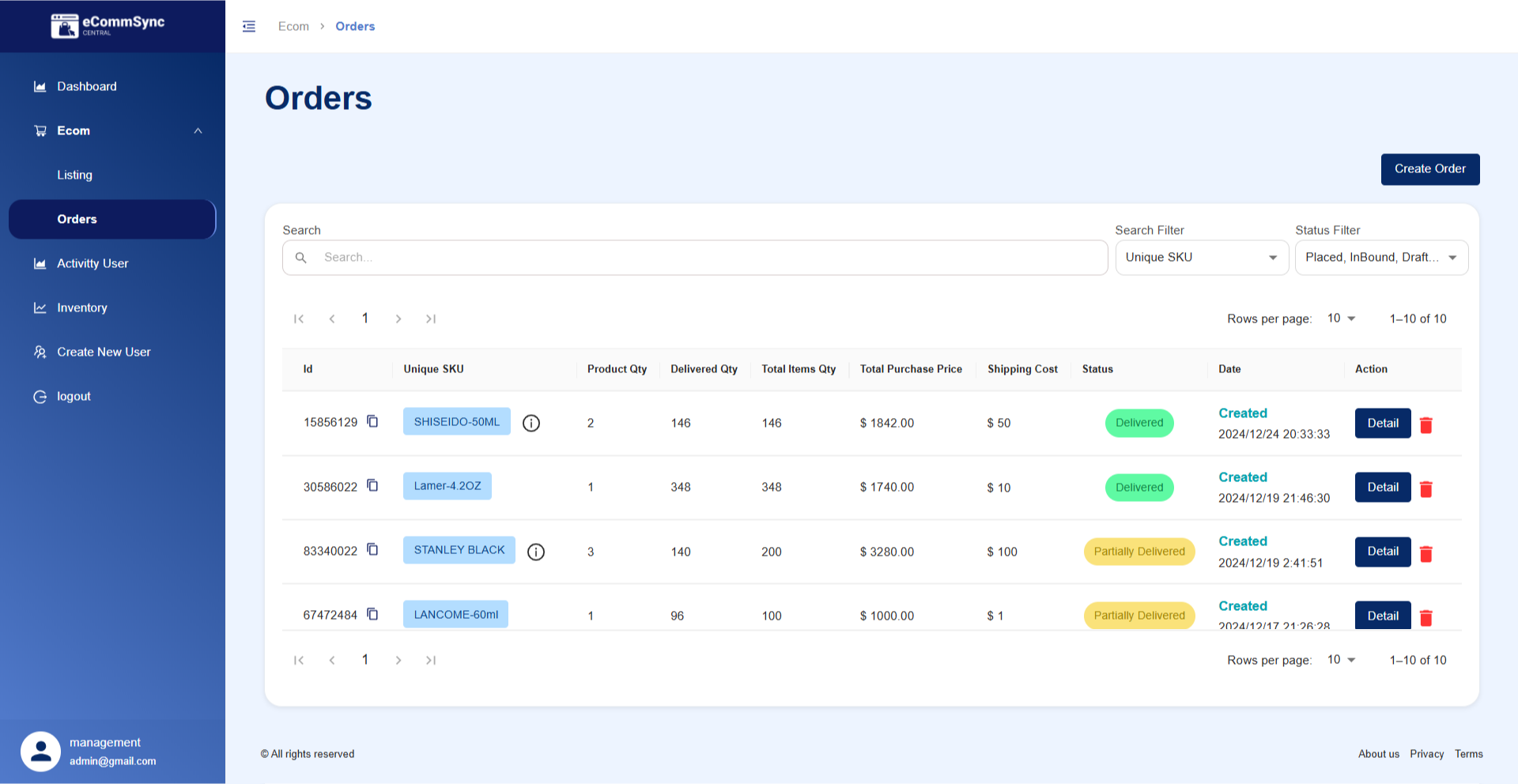Copy order id 67472484
1518x784 pixels.
point(372,614)
